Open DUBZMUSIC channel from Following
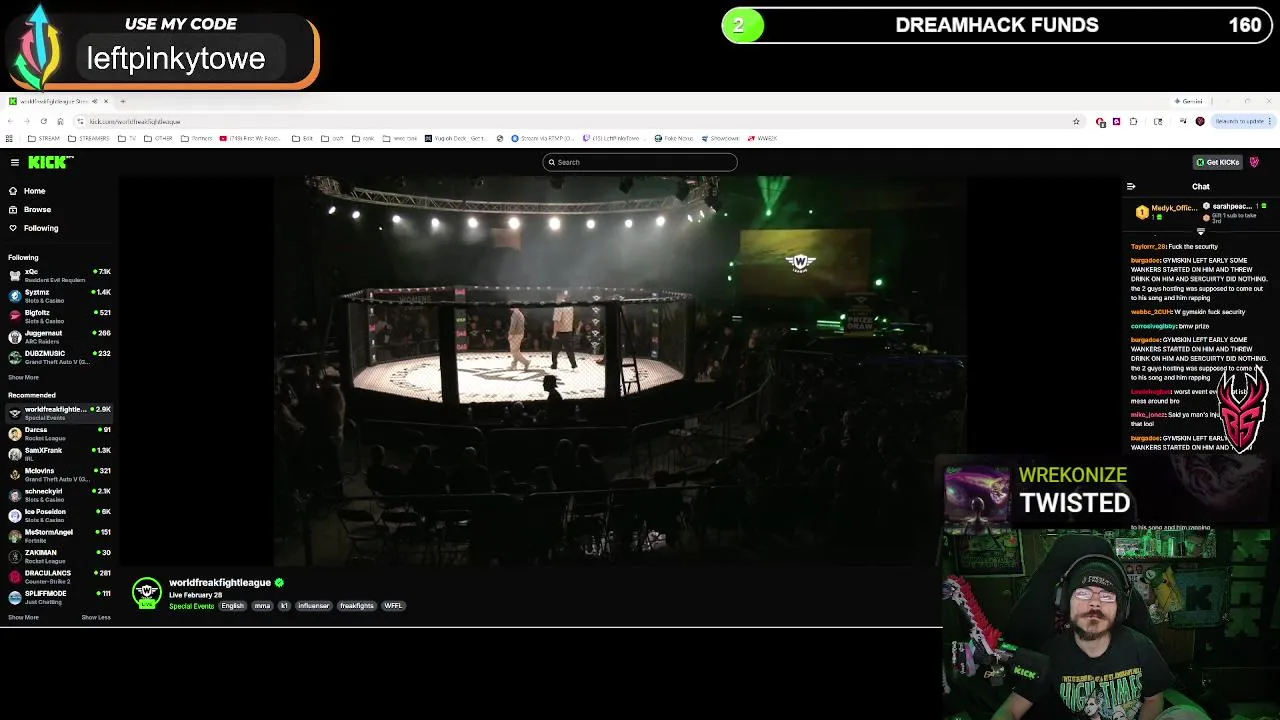The height and width of the screenshot is (720, 1280). (x=60, y=357)
